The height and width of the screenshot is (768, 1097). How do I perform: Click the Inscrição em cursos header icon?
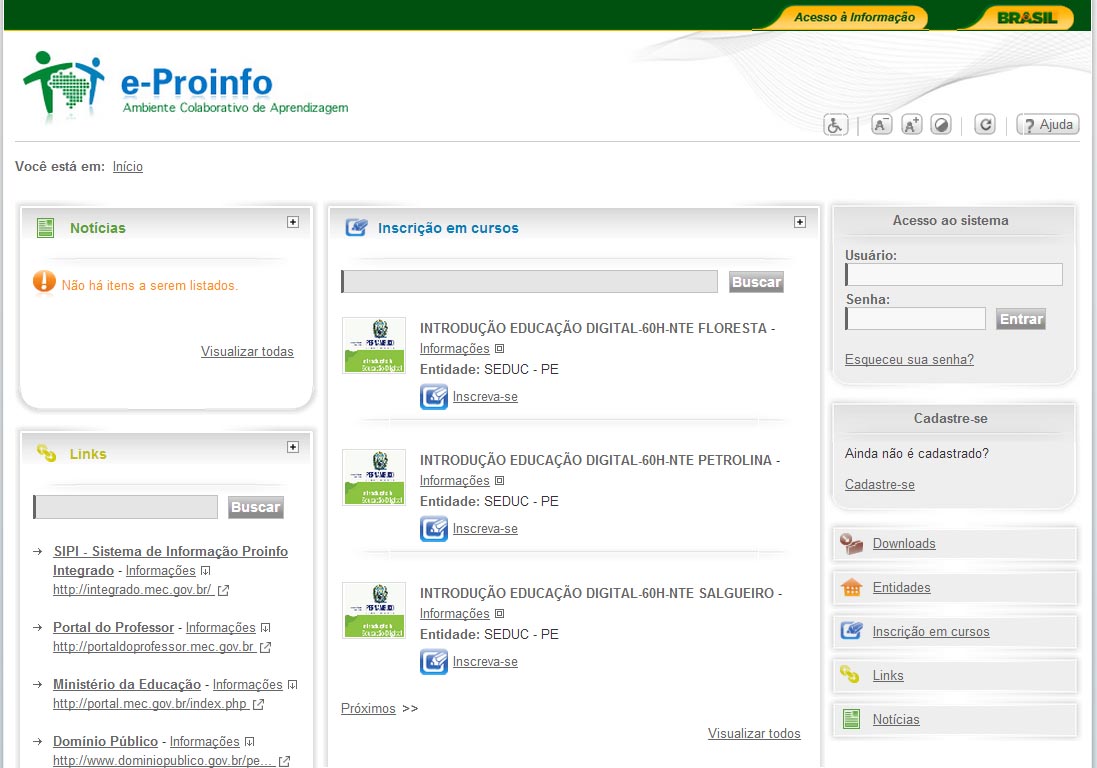pyautogui.click(x=356, y=227)
